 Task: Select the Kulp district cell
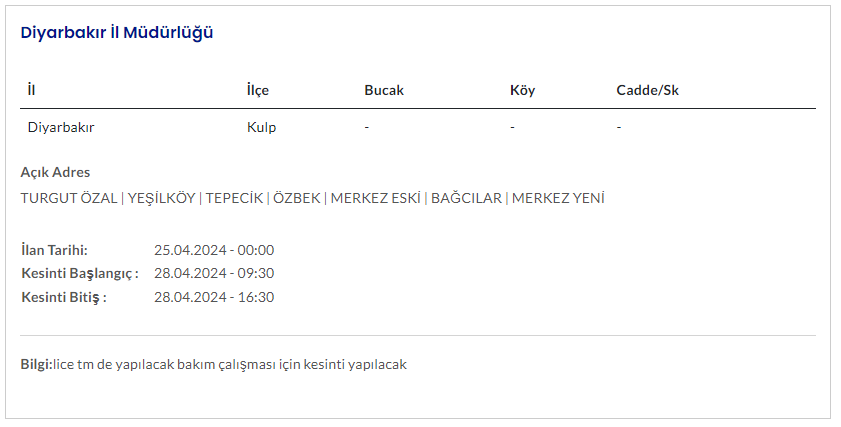pyautogui.click(x=261, y=127)
